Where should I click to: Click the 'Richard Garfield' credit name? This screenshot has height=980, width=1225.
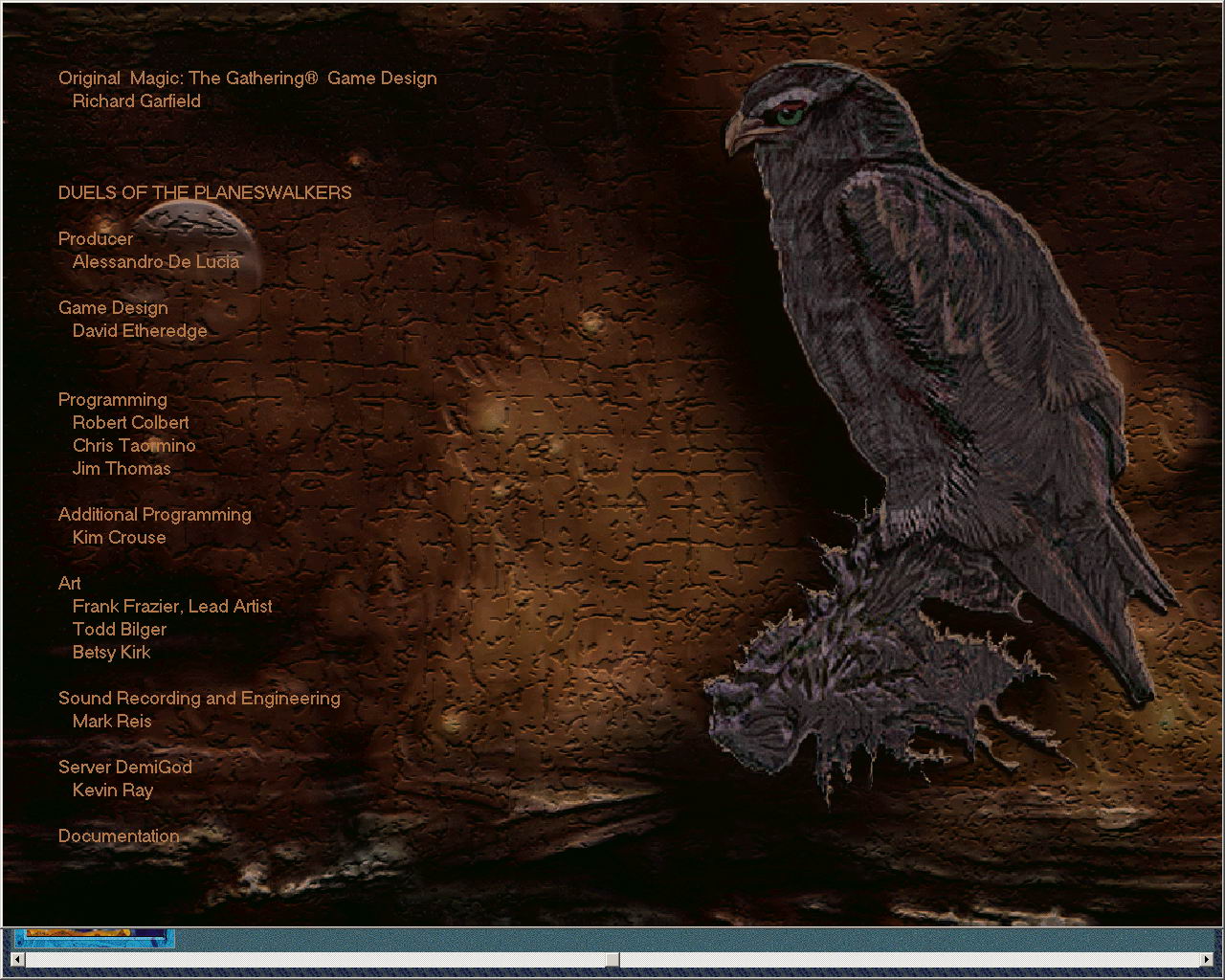[137, 101]
